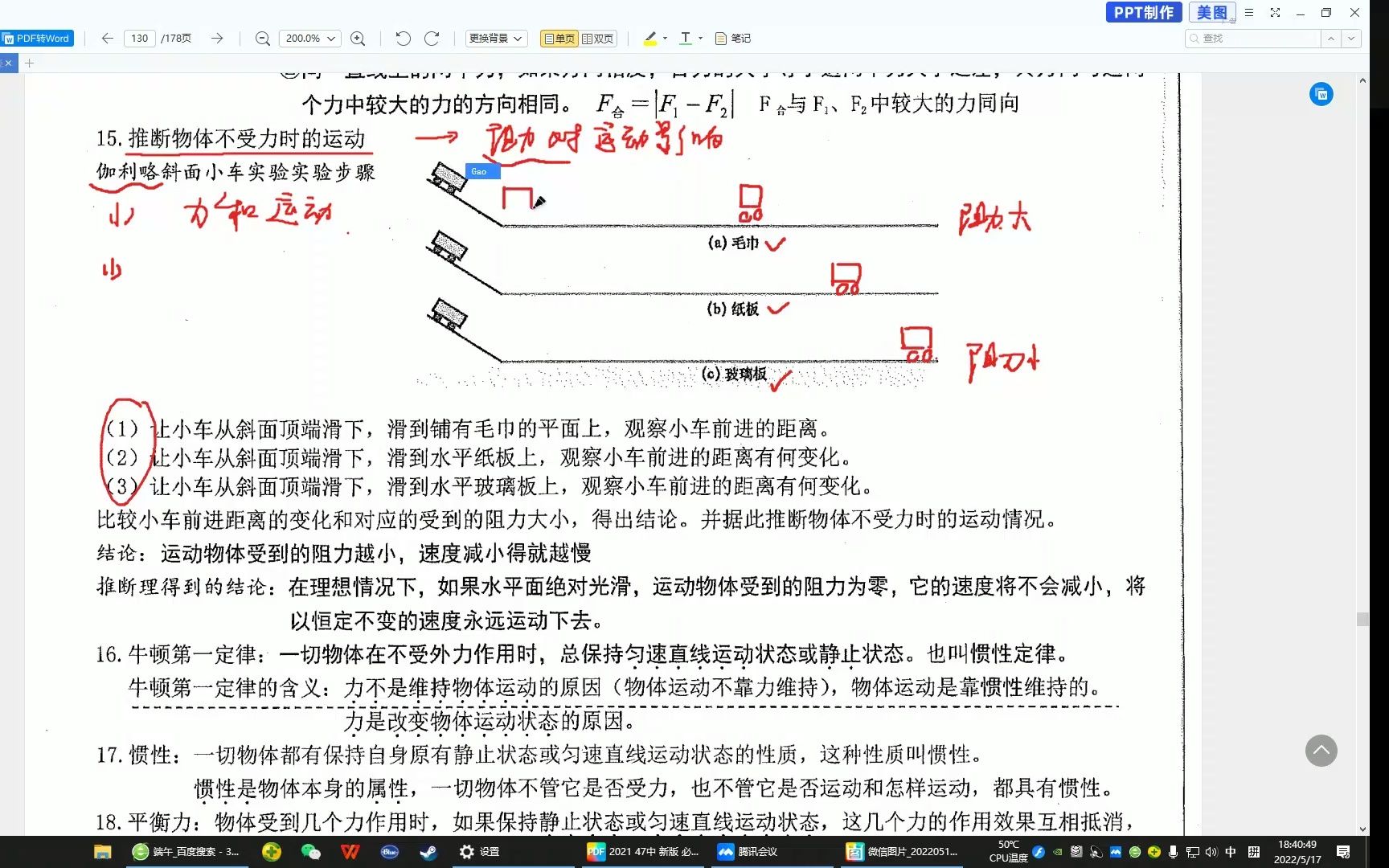This screenshot has width=1389, height=868.
Task: Go to next page arrow
Action: 217,39
